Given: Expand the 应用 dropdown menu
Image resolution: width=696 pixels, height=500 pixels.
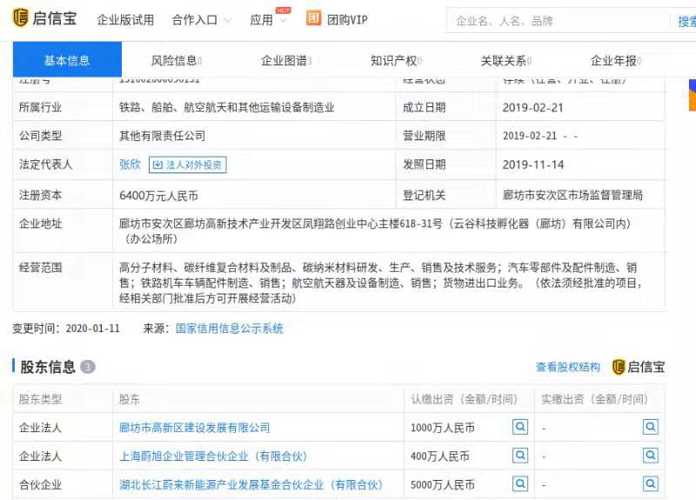Looking at the screenshot, I should pos(269,20).
